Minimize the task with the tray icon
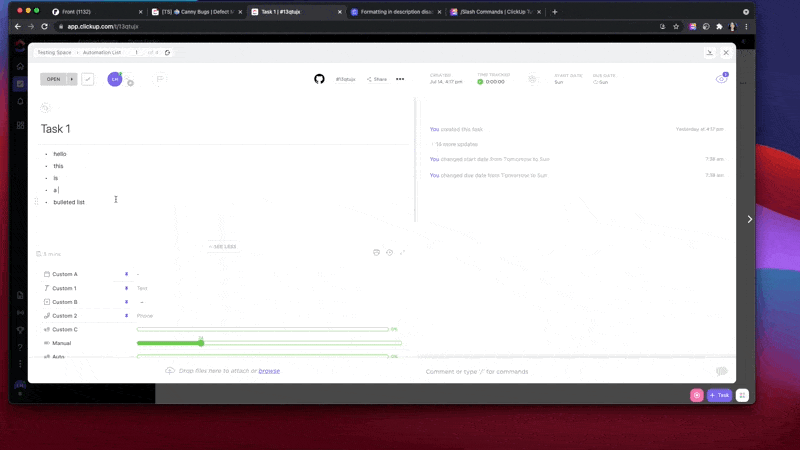The width and height of the screenshot is (800, 450). (x=710, y=53)
